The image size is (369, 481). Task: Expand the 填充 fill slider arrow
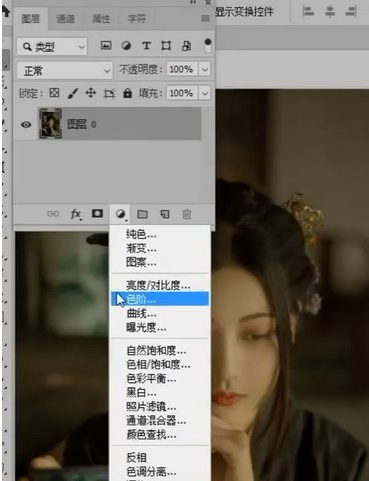(x=205, y=93)
